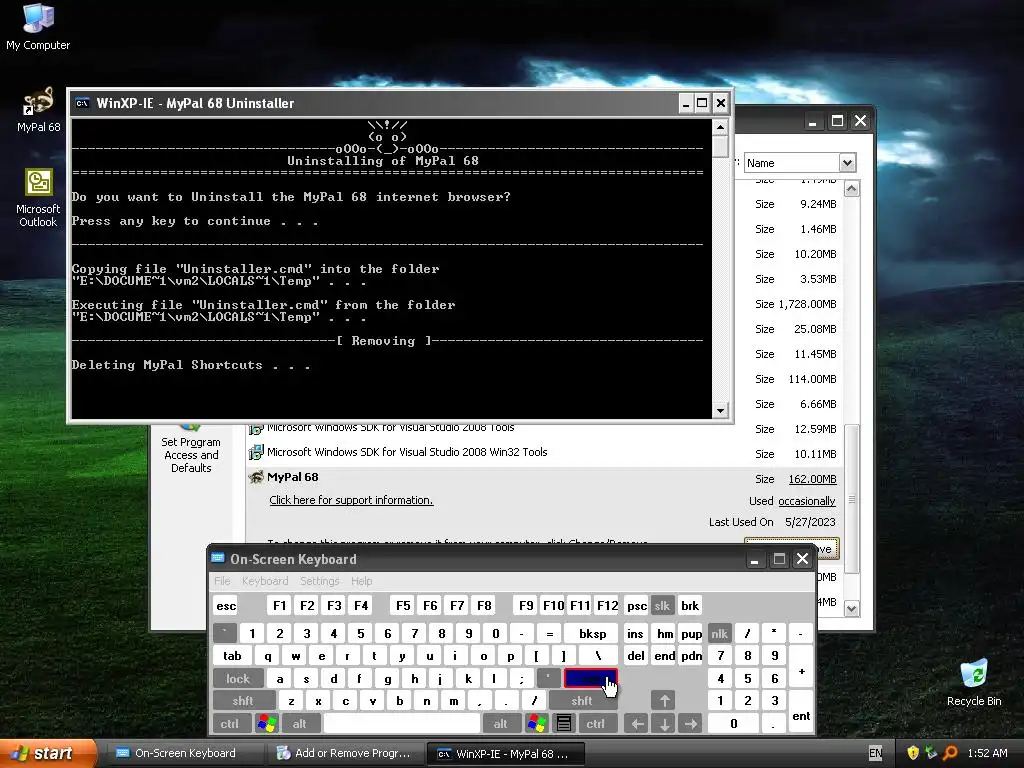The image size is (1024, 768).
Task: Click the 162.00MB size value for MyPal 68
Action: click(x=812, y=479)
